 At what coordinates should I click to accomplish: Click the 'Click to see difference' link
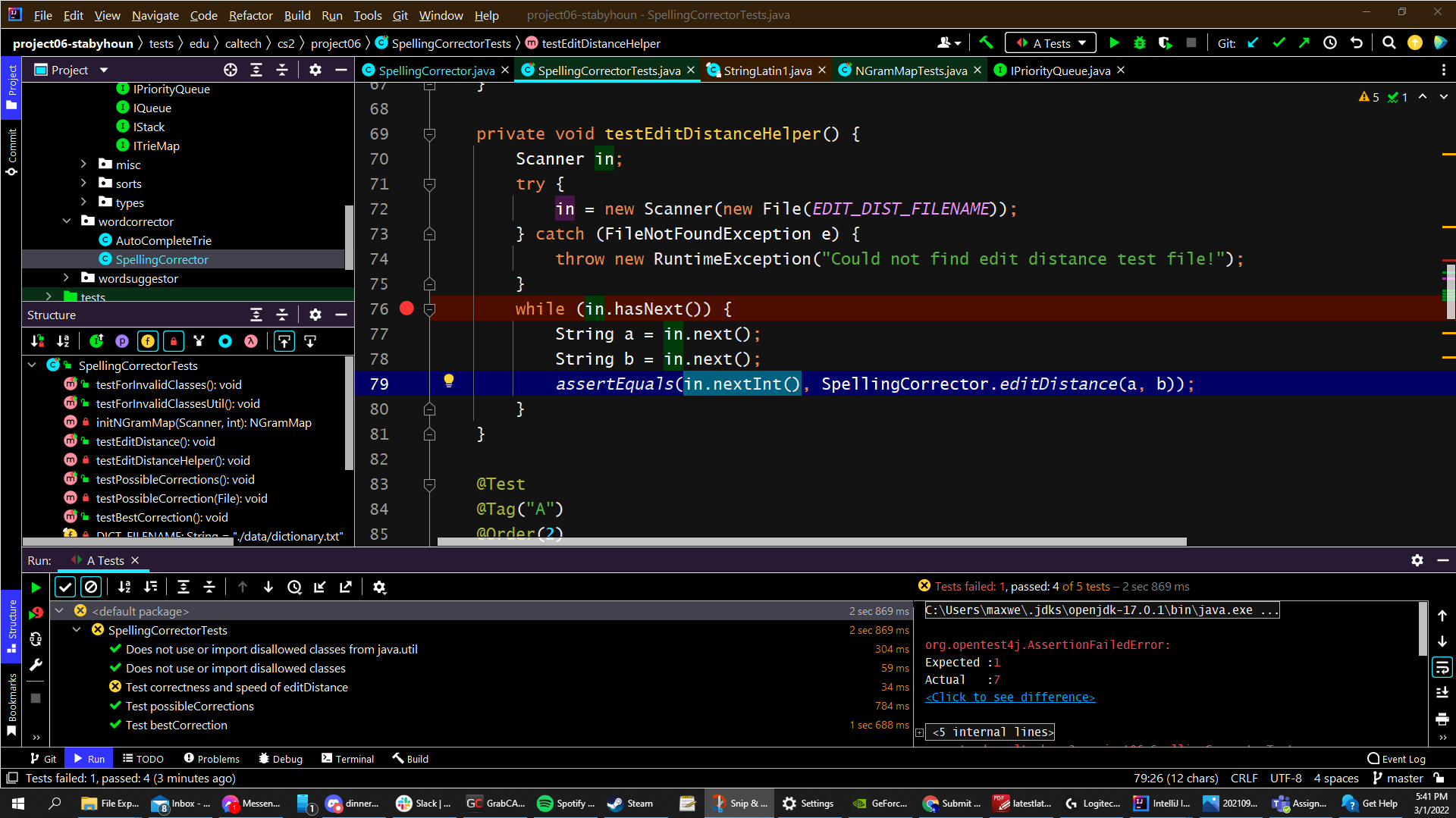[x=1009, y=697]
